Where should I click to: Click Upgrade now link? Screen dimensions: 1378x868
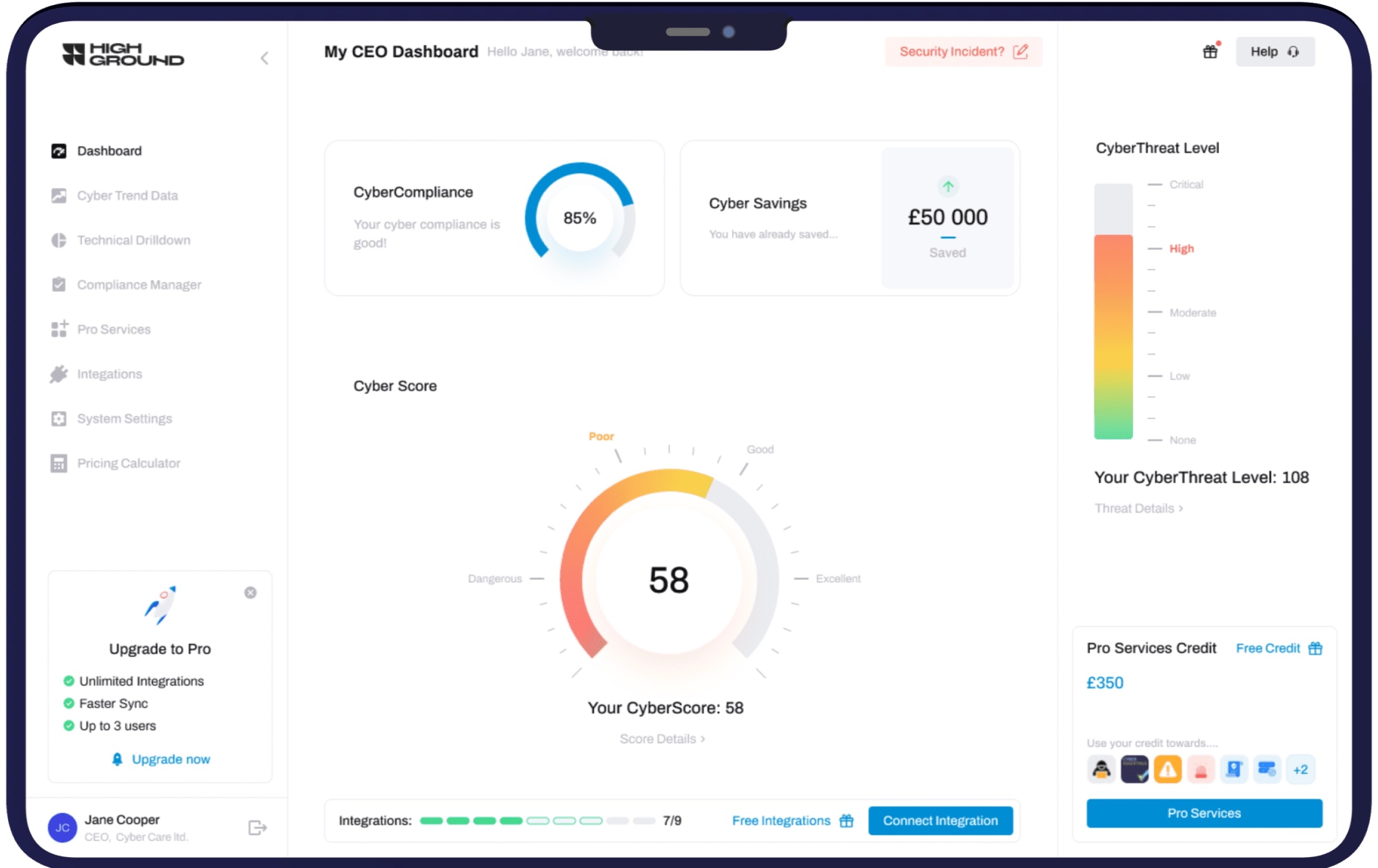(x=170, y=759)
